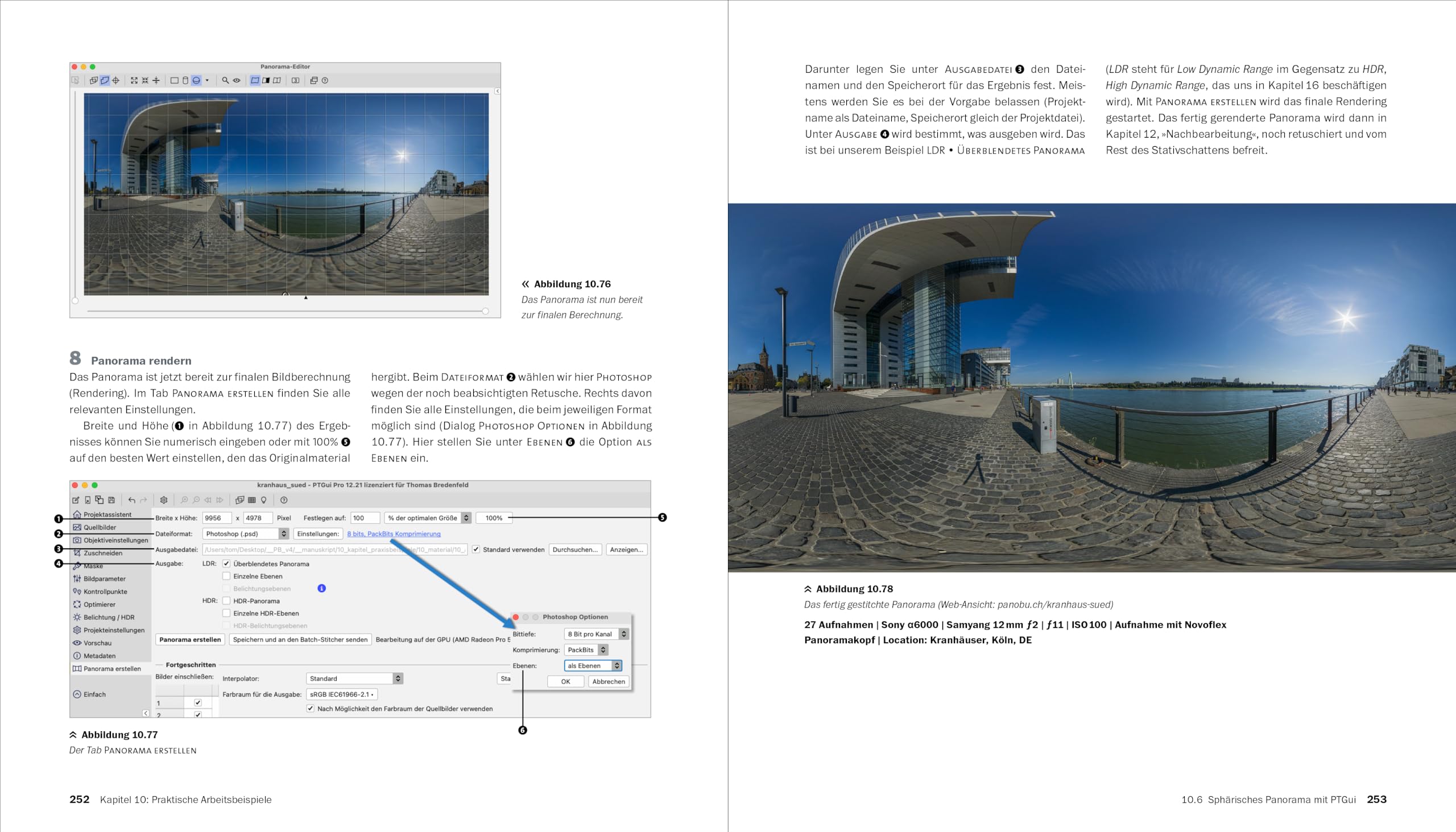Click the Breite field showing 9956

pos(217,518)
